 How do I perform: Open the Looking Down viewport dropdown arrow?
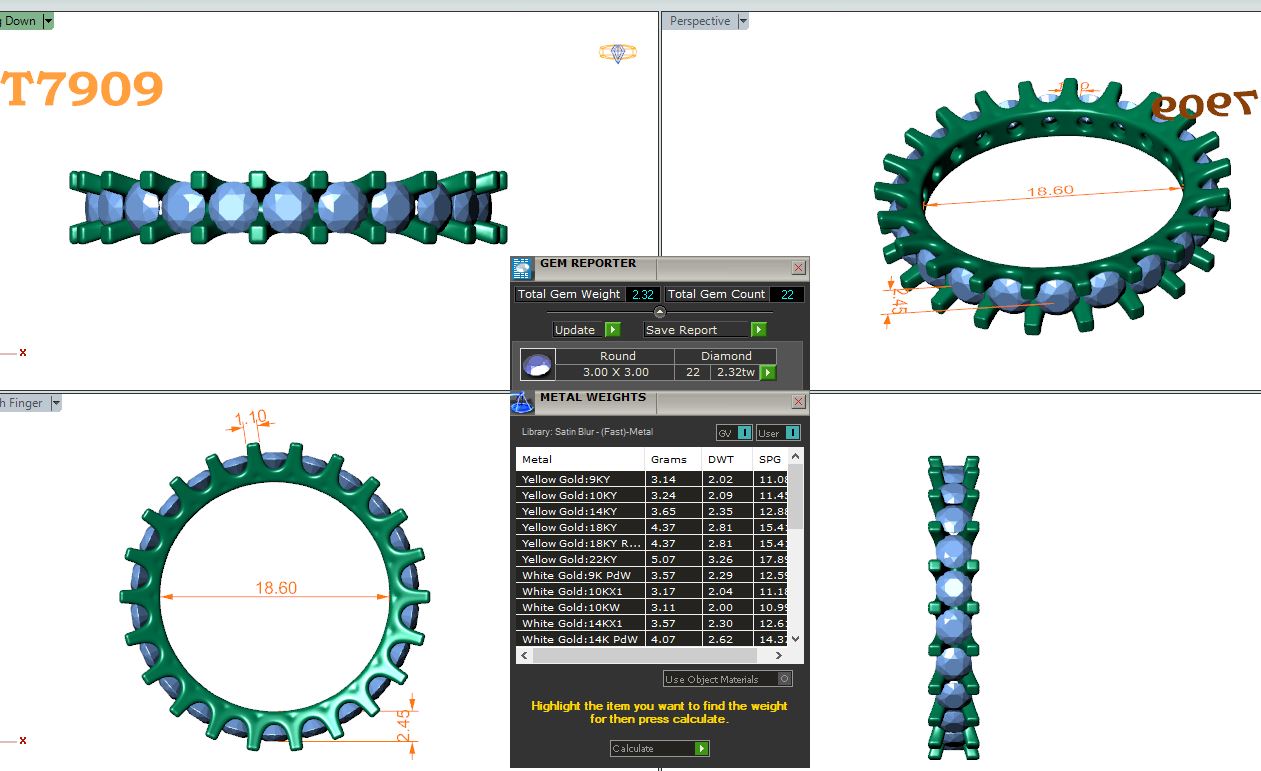[48, 21]
